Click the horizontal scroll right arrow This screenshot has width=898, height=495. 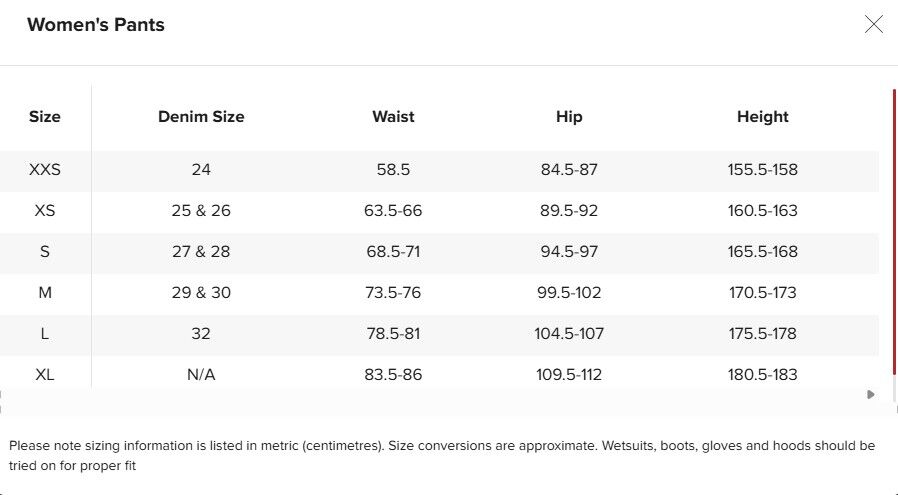(871, 394)
